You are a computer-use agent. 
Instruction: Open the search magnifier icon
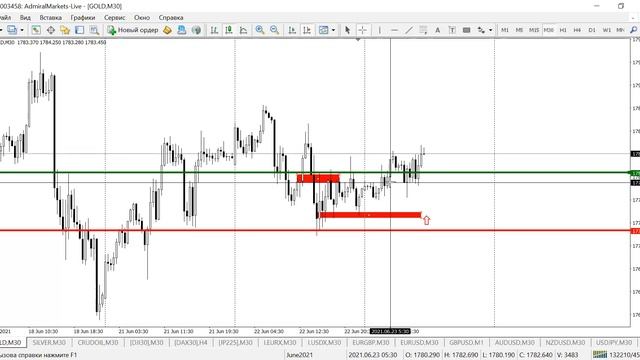tap(633, 30)
